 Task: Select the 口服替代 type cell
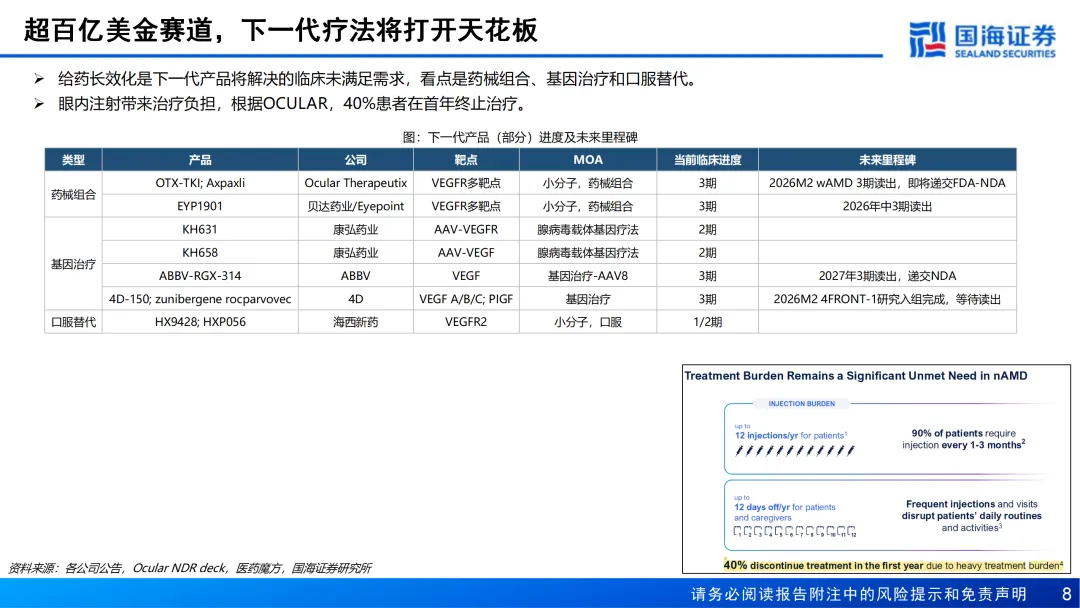pyautogui.click(x=74, y=322)
